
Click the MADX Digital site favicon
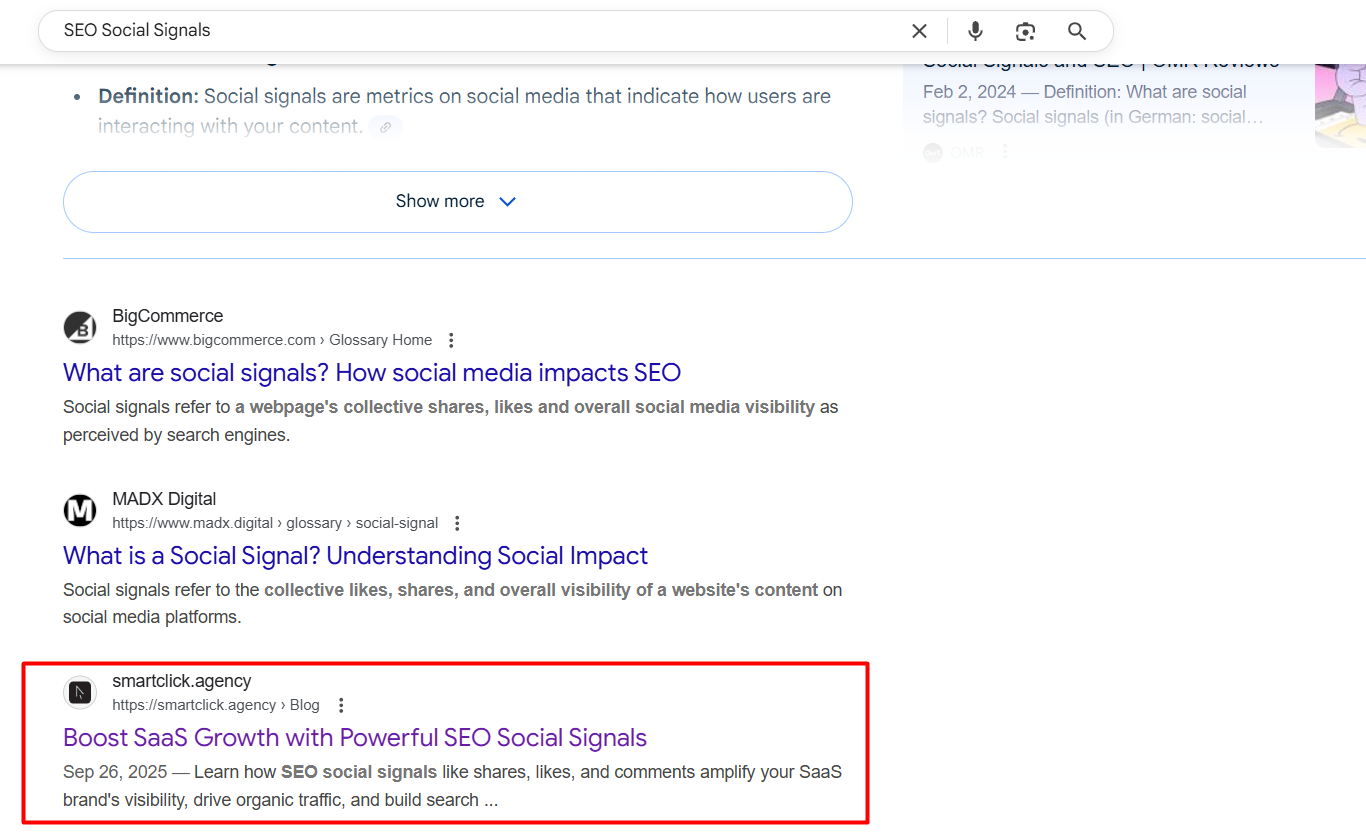pyautogui.click(x=80, y=511)
